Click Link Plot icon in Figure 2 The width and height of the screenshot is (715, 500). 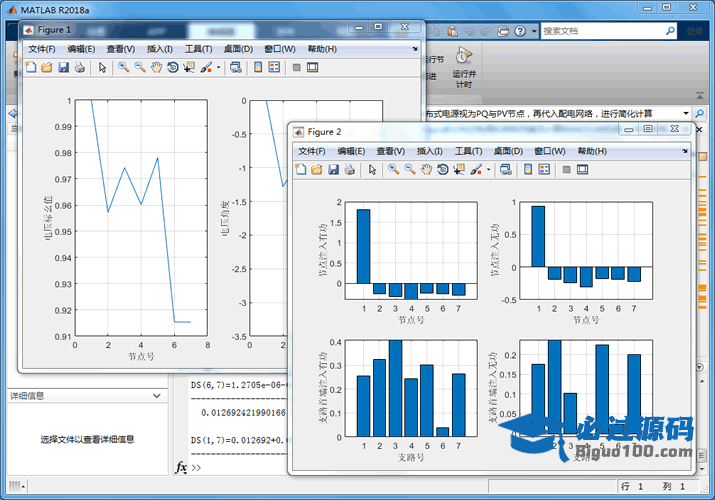[x=505, y=170]
